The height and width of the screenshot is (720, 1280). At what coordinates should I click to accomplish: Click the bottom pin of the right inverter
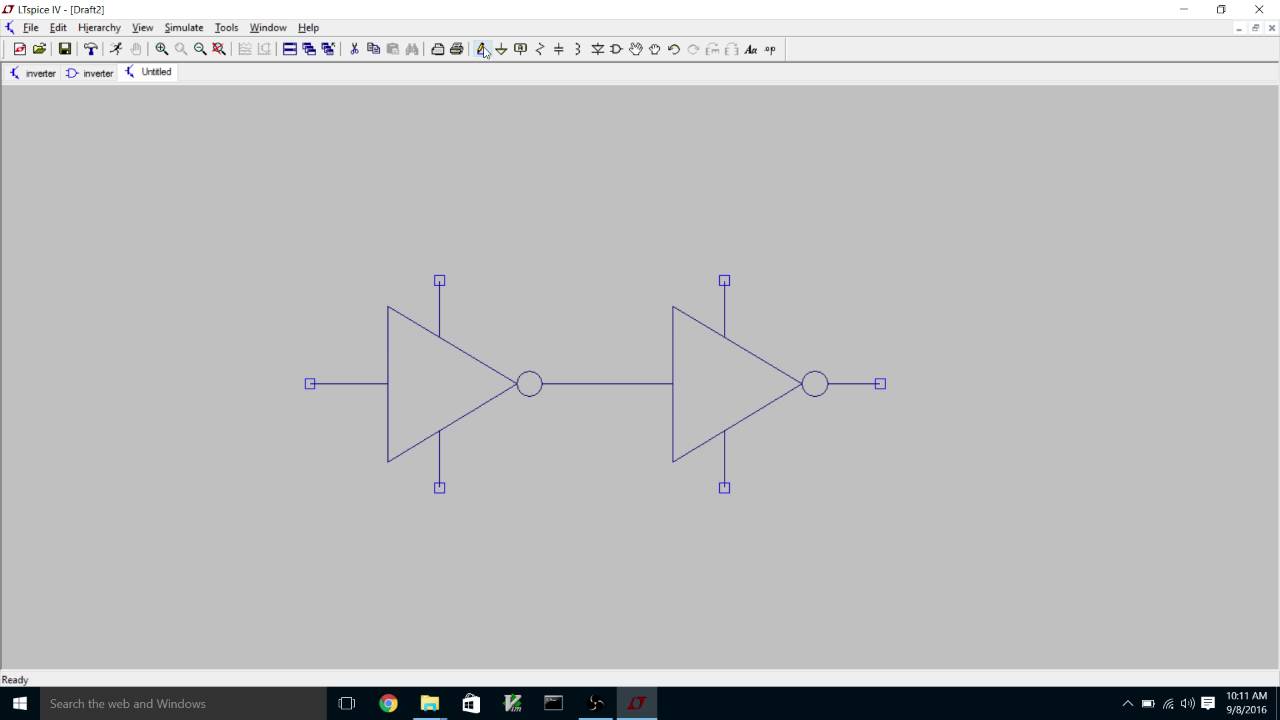pyautogui.click(x=724, y=488)
